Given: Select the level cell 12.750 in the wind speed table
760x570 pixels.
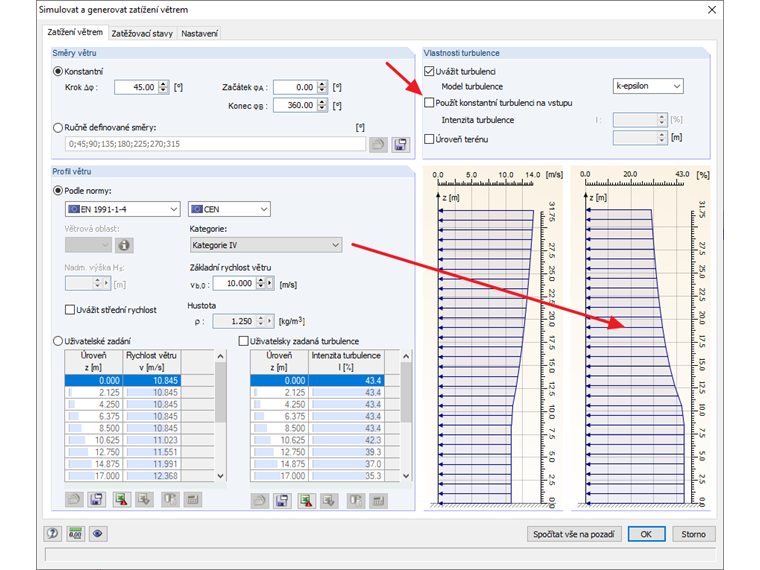Looking at the screenshot, I should coord(94,452).
